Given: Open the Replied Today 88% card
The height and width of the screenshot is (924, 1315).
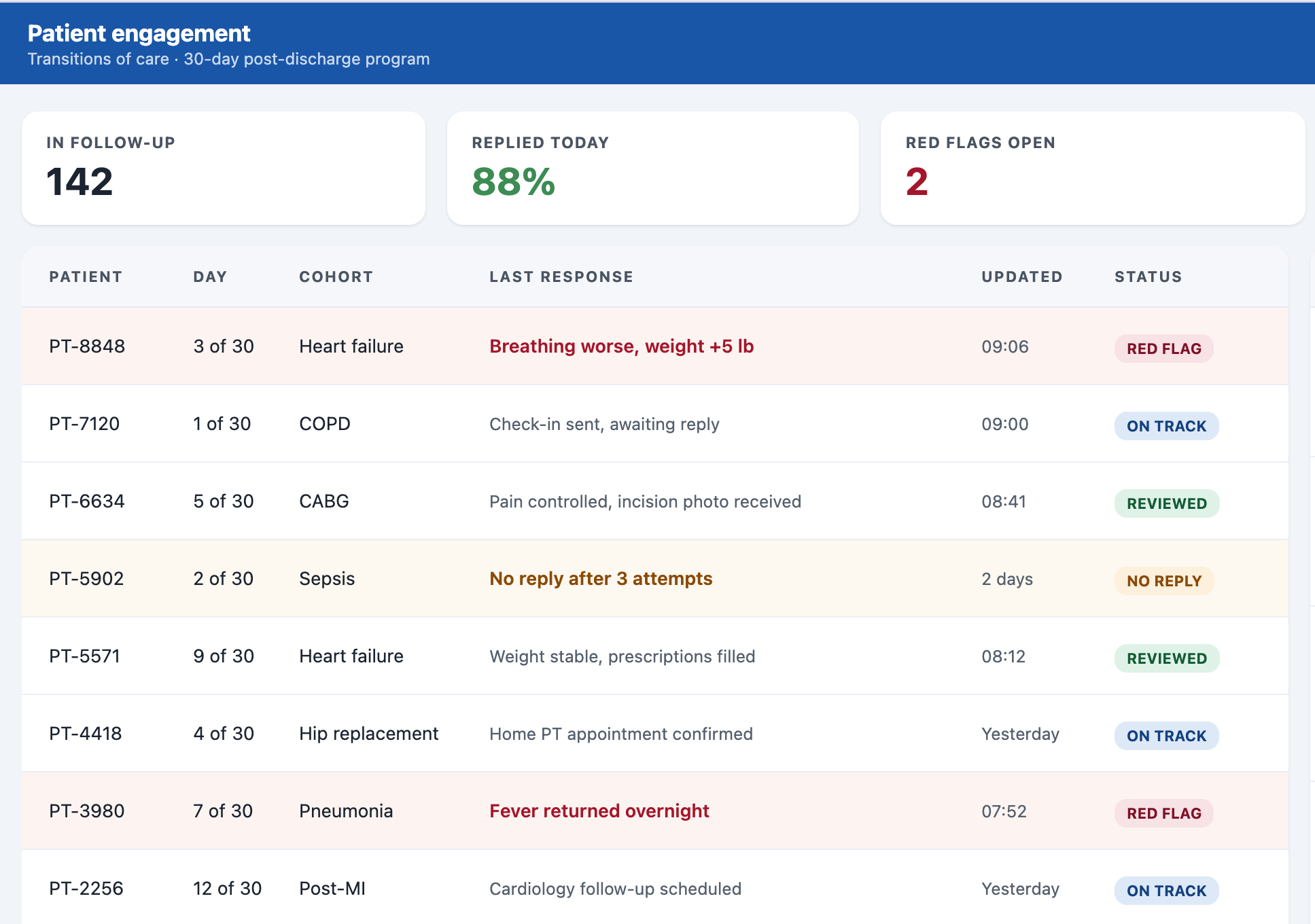Looking at the screenshot, I should (x=653, y=168).
